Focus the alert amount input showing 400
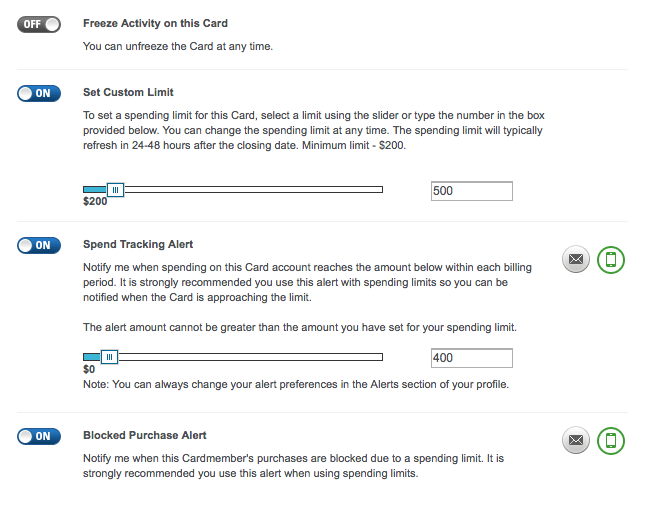Screen dimensions: 664x507 coord(471,358)
